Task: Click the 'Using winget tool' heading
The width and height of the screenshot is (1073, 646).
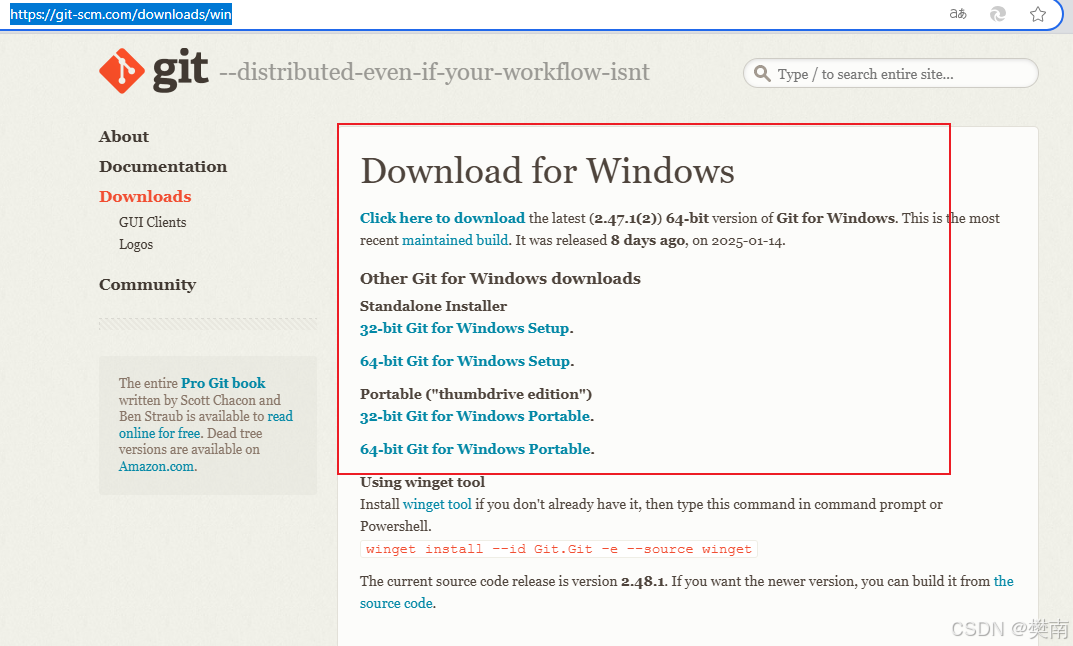Action: pyautogui.click(x=422, y=482)
